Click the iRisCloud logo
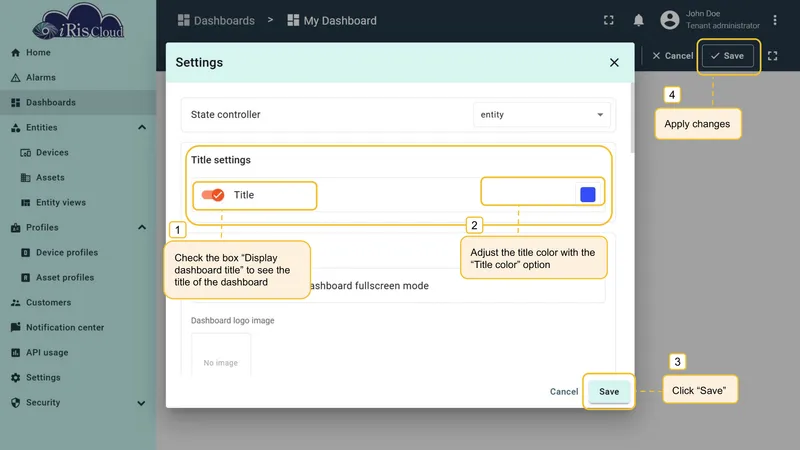 pyautogui.click(x=78, y=21)
